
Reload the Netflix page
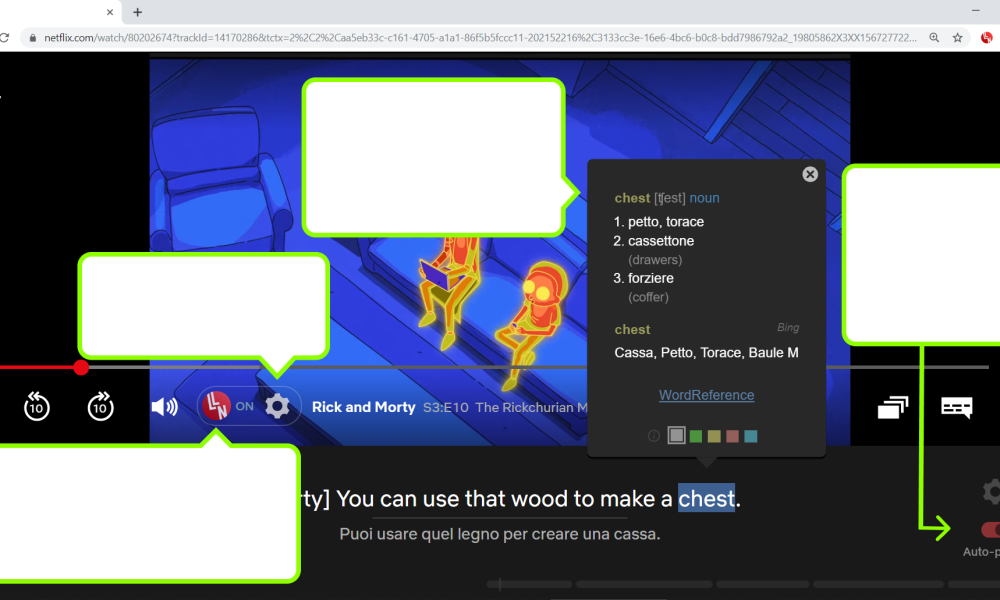(x=4, y=38)
